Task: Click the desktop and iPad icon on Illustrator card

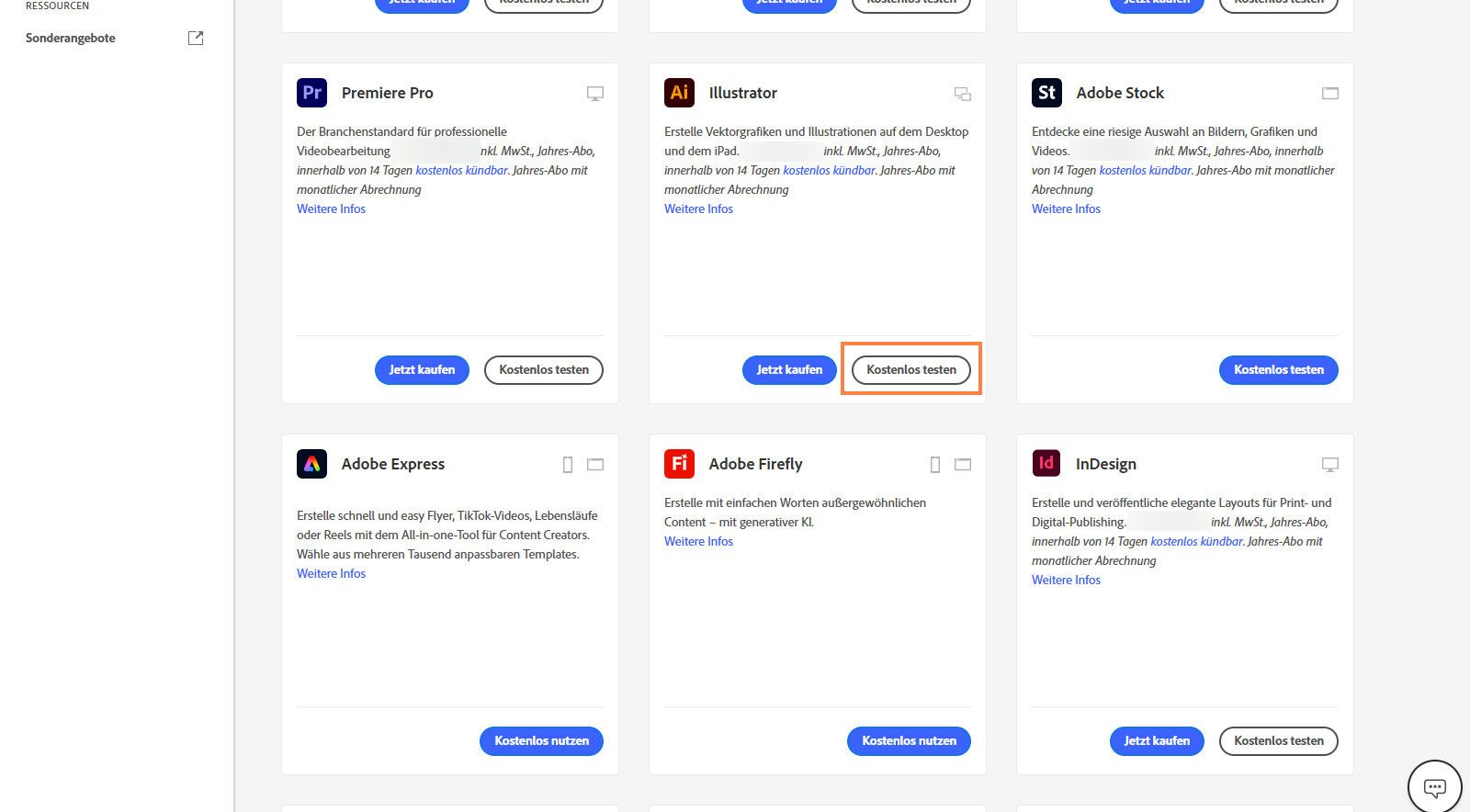Action: tap(963, 94)
